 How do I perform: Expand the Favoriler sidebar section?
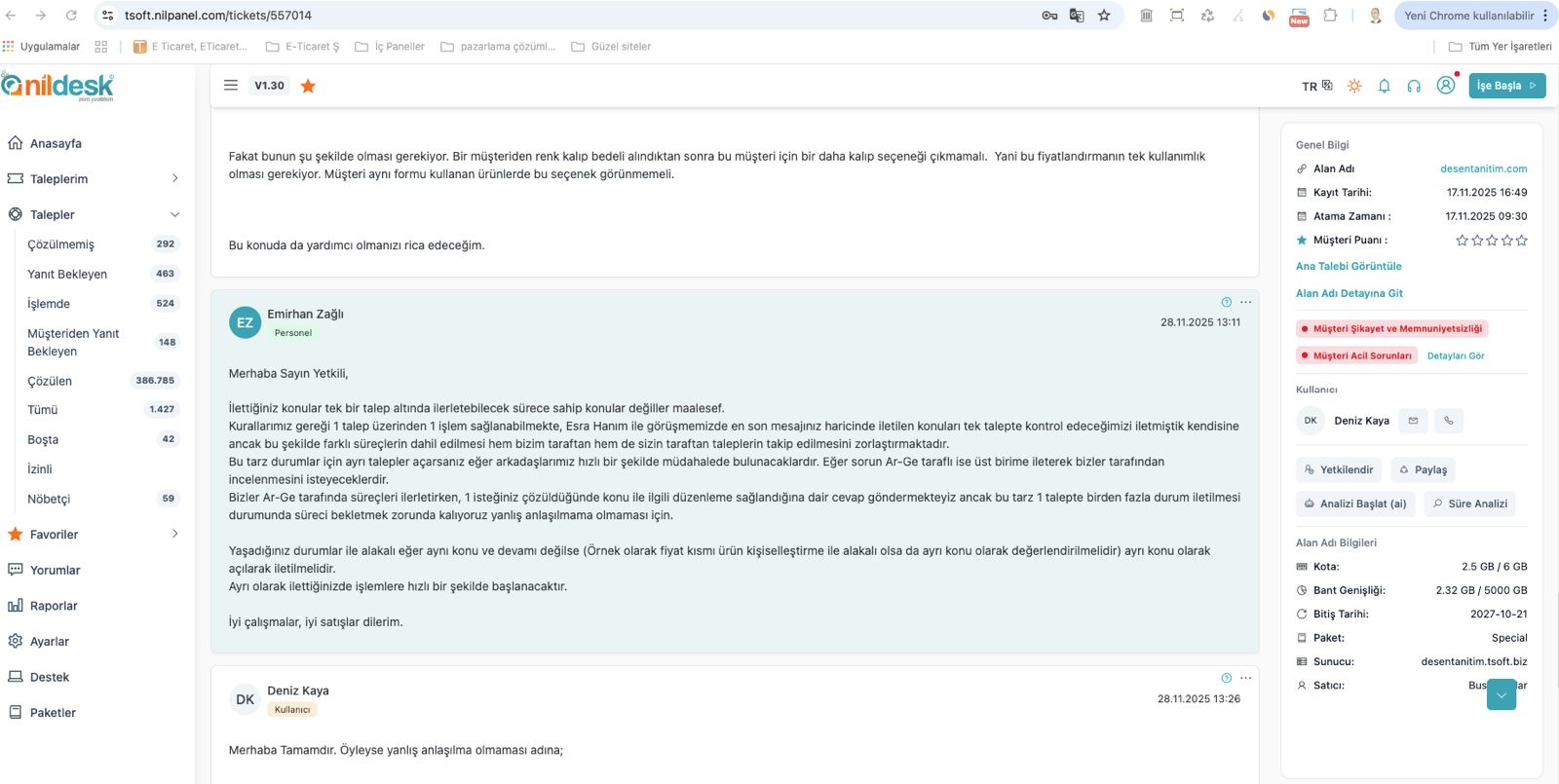[x=174, y=534]
